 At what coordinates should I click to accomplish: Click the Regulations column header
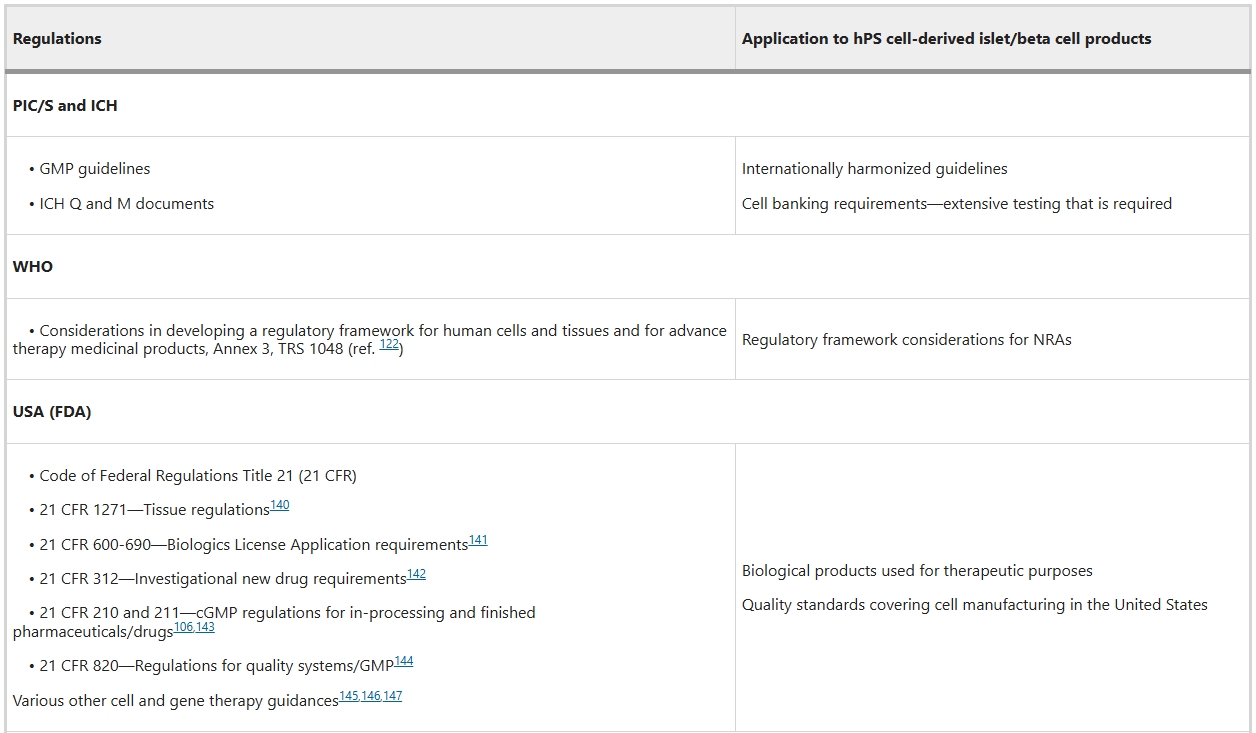click(x=57, y=39)
